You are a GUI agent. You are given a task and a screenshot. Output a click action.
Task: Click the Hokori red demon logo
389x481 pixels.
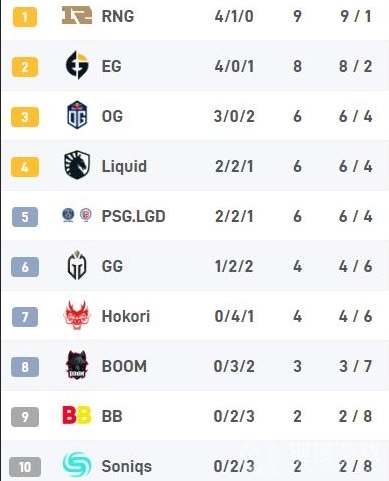[x=77, y=315]
